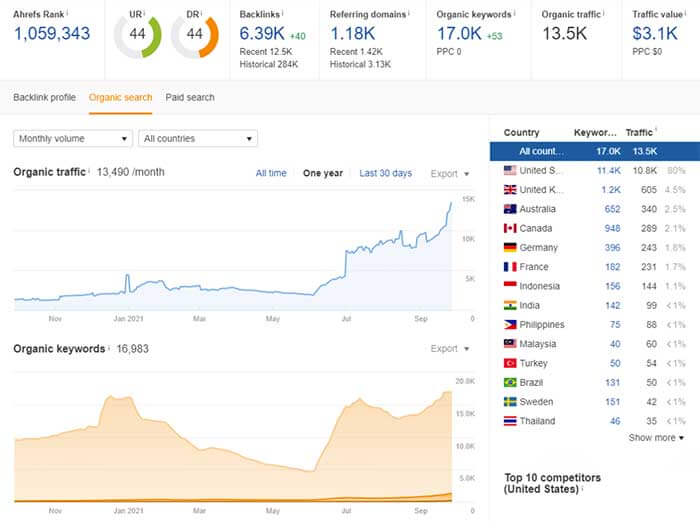
Task: Click the Canada flag icon
Action: click(510, 228)
